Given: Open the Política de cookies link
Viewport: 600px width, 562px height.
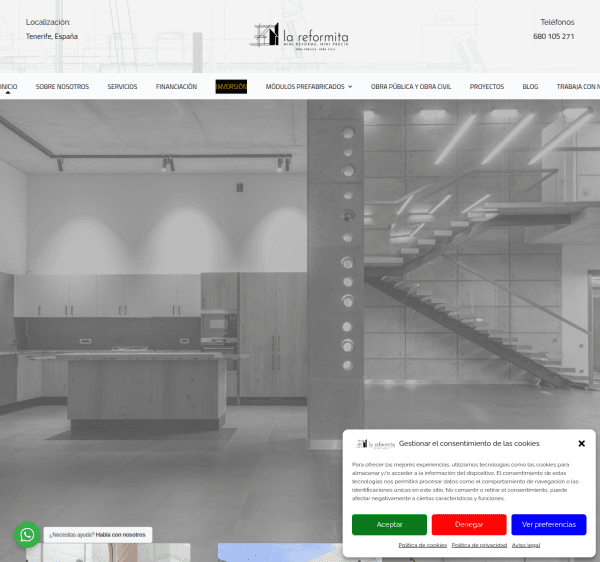Looking at the screenshot, I should (x=422, y=545).
